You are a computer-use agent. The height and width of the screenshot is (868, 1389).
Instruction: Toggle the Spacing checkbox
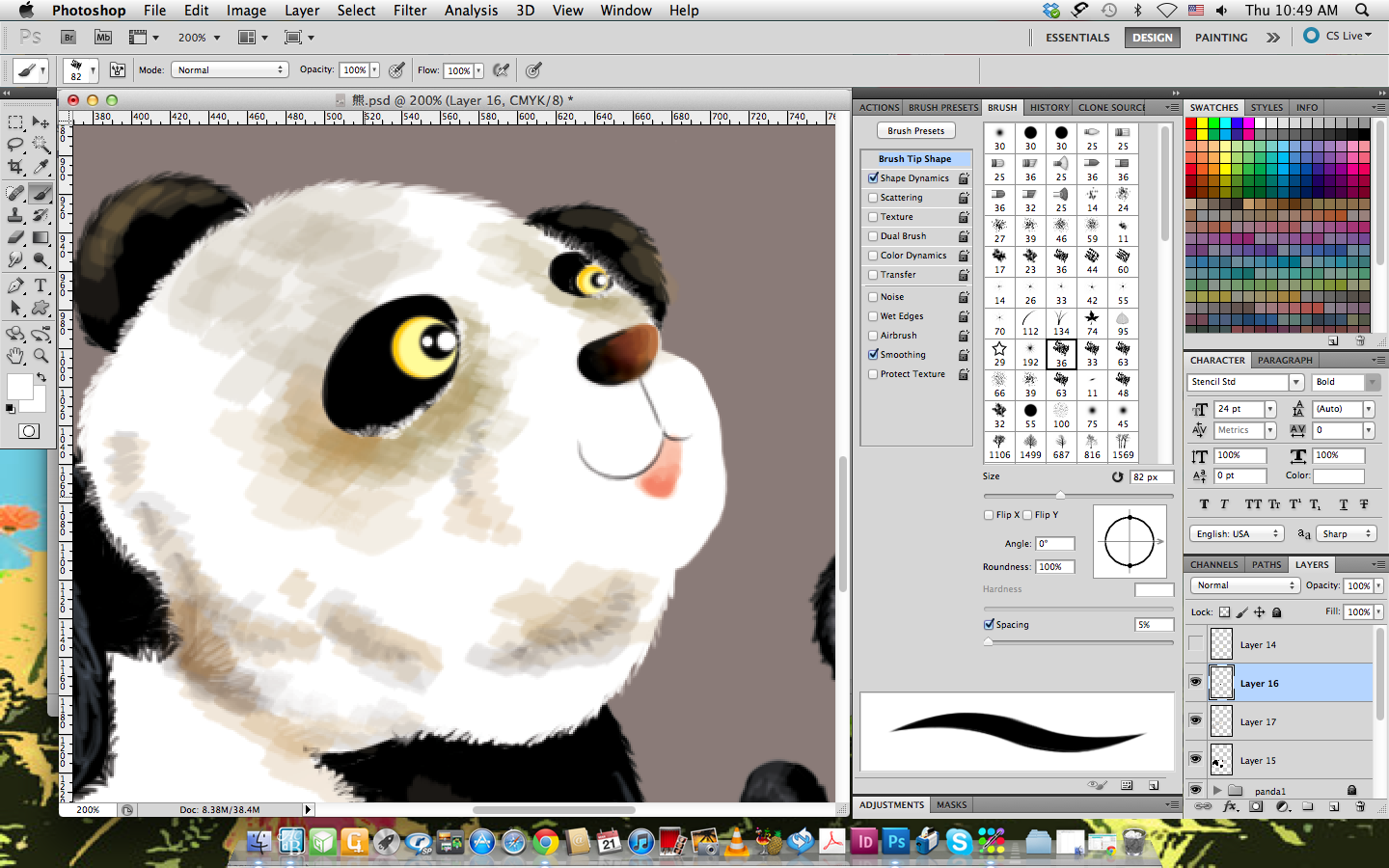989,625
